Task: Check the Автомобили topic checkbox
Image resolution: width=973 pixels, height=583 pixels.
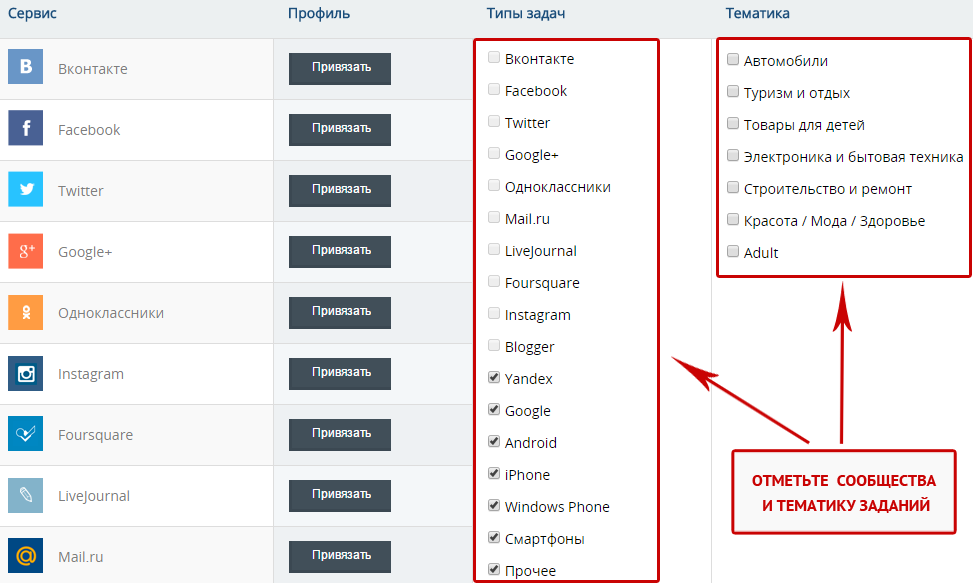Action: 733,60
